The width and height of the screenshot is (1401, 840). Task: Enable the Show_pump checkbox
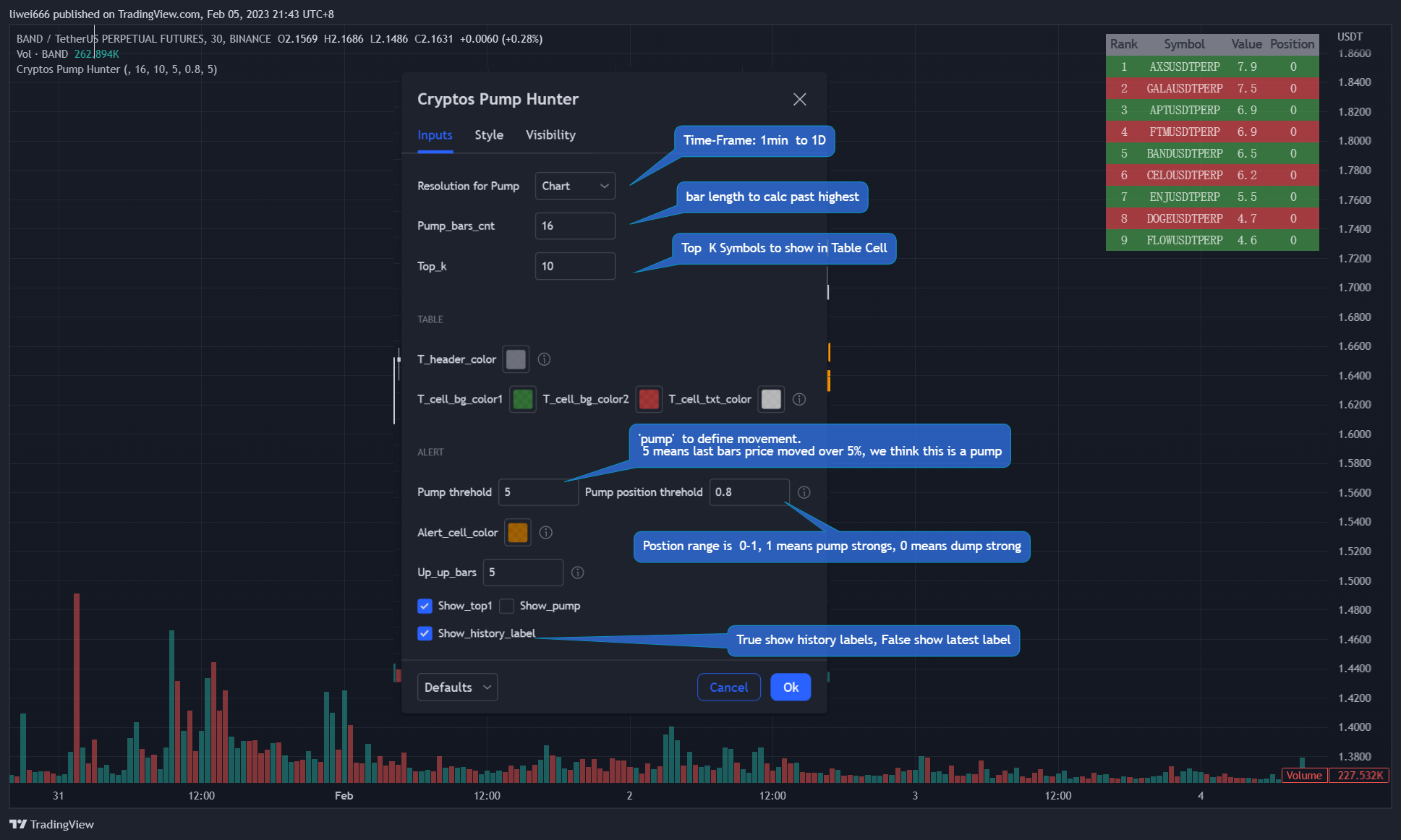[x=506, y=606]
